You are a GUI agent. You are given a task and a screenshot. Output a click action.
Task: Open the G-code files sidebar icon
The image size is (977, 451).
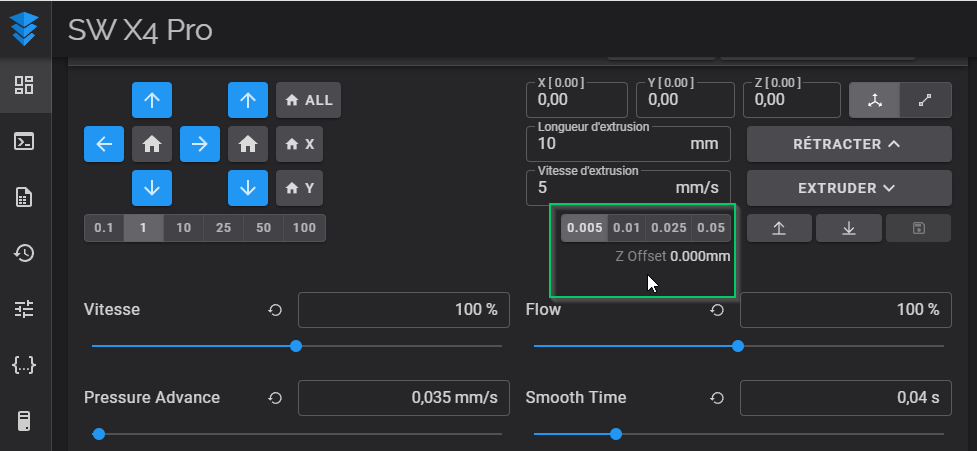point(24,197)
